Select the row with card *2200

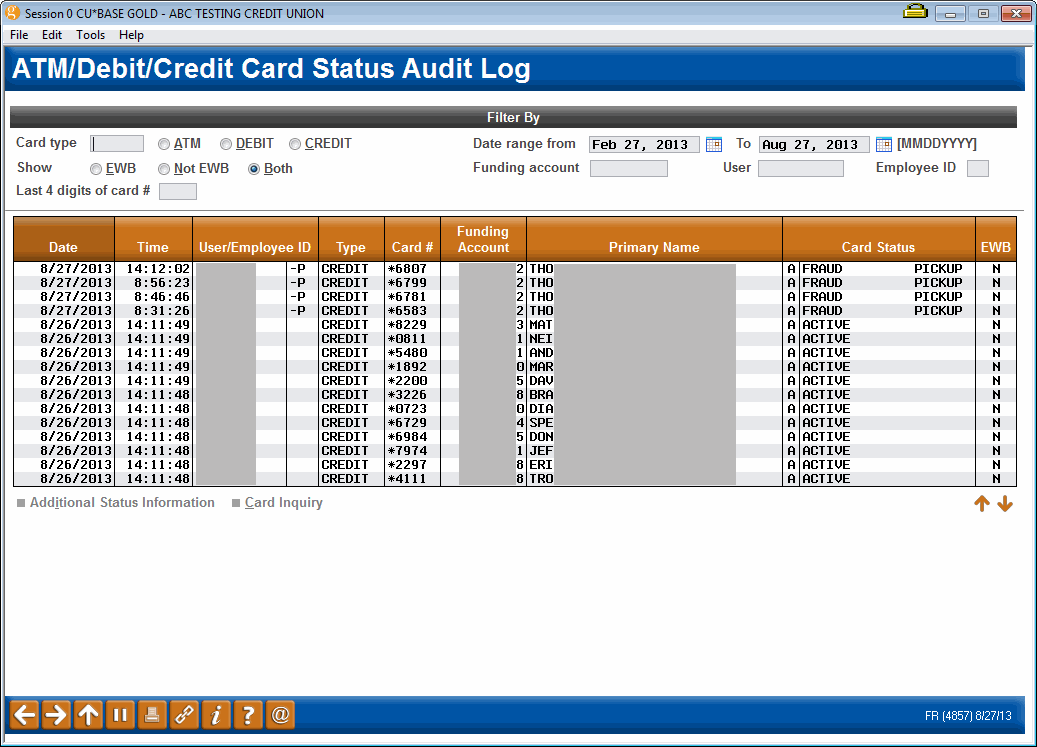pyautogui.click(x=515, y=381)
